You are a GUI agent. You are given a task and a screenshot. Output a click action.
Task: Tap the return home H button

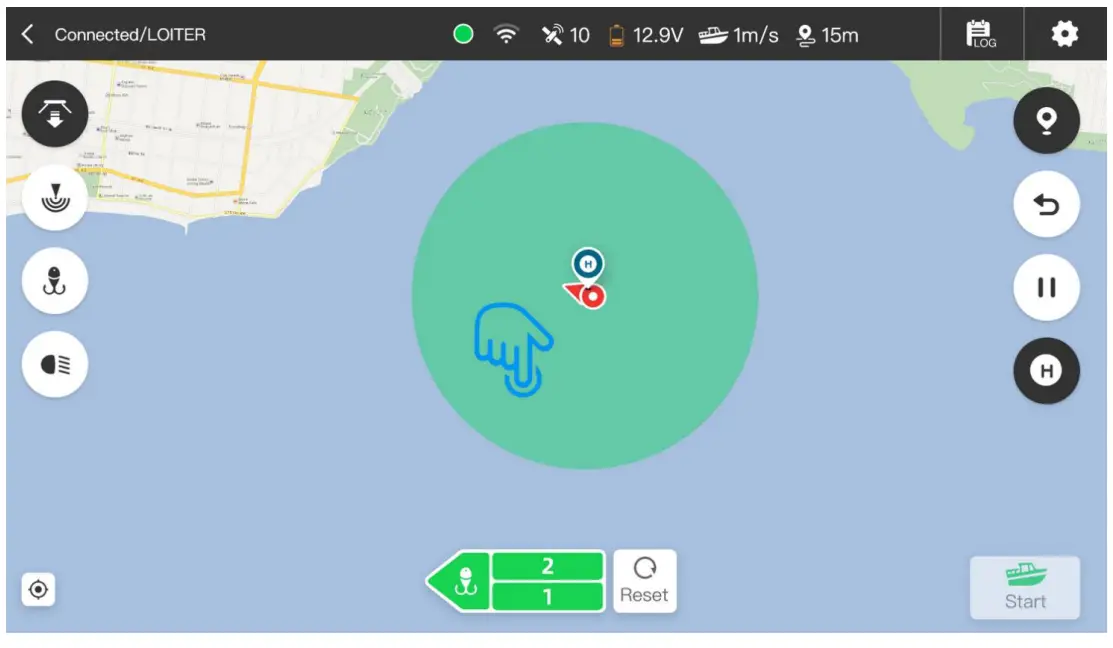pyautogui.click(x=1046, y=371)
